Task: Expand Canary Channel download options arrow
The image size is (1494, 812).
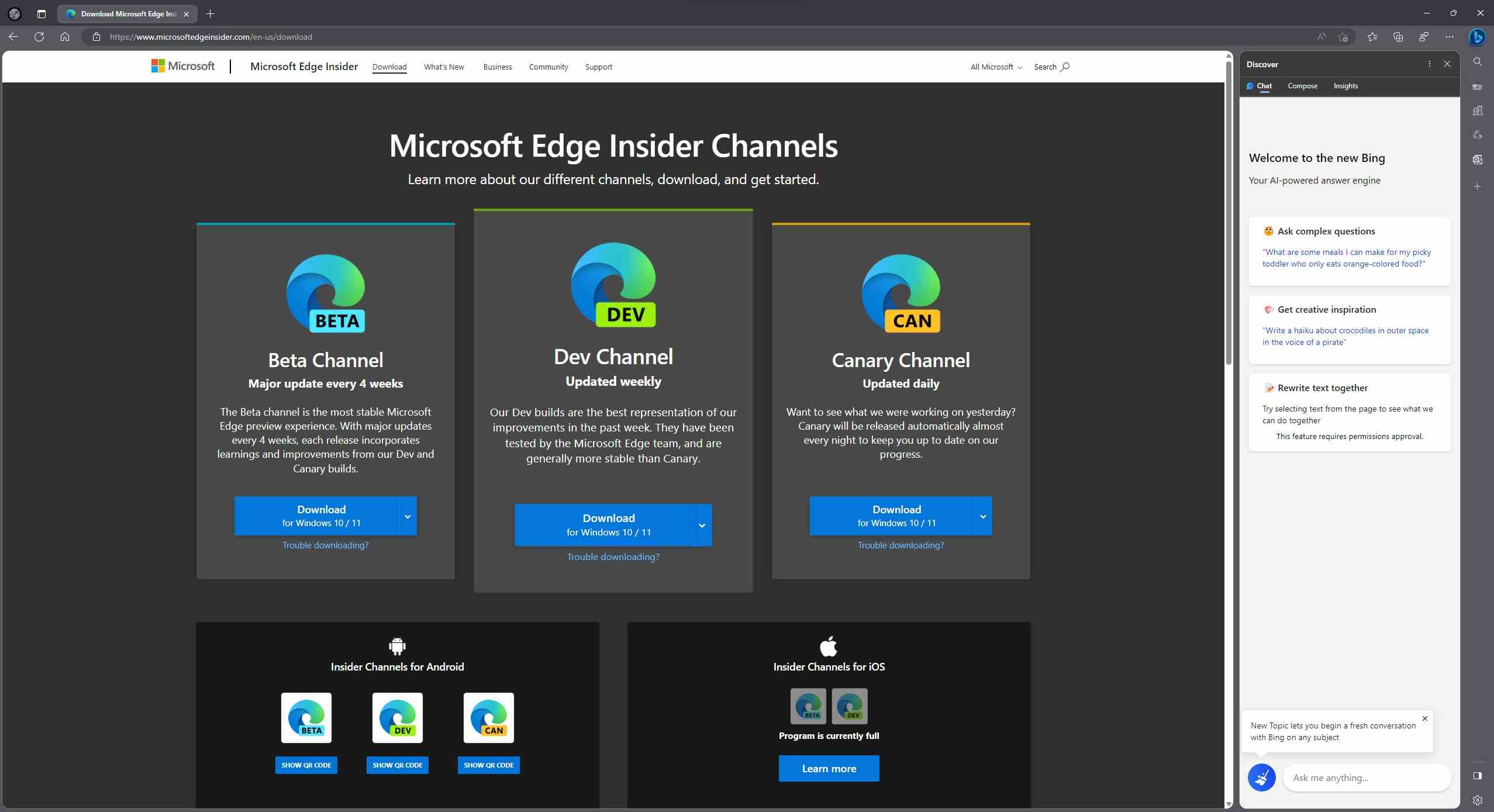Action: point(983,516)
